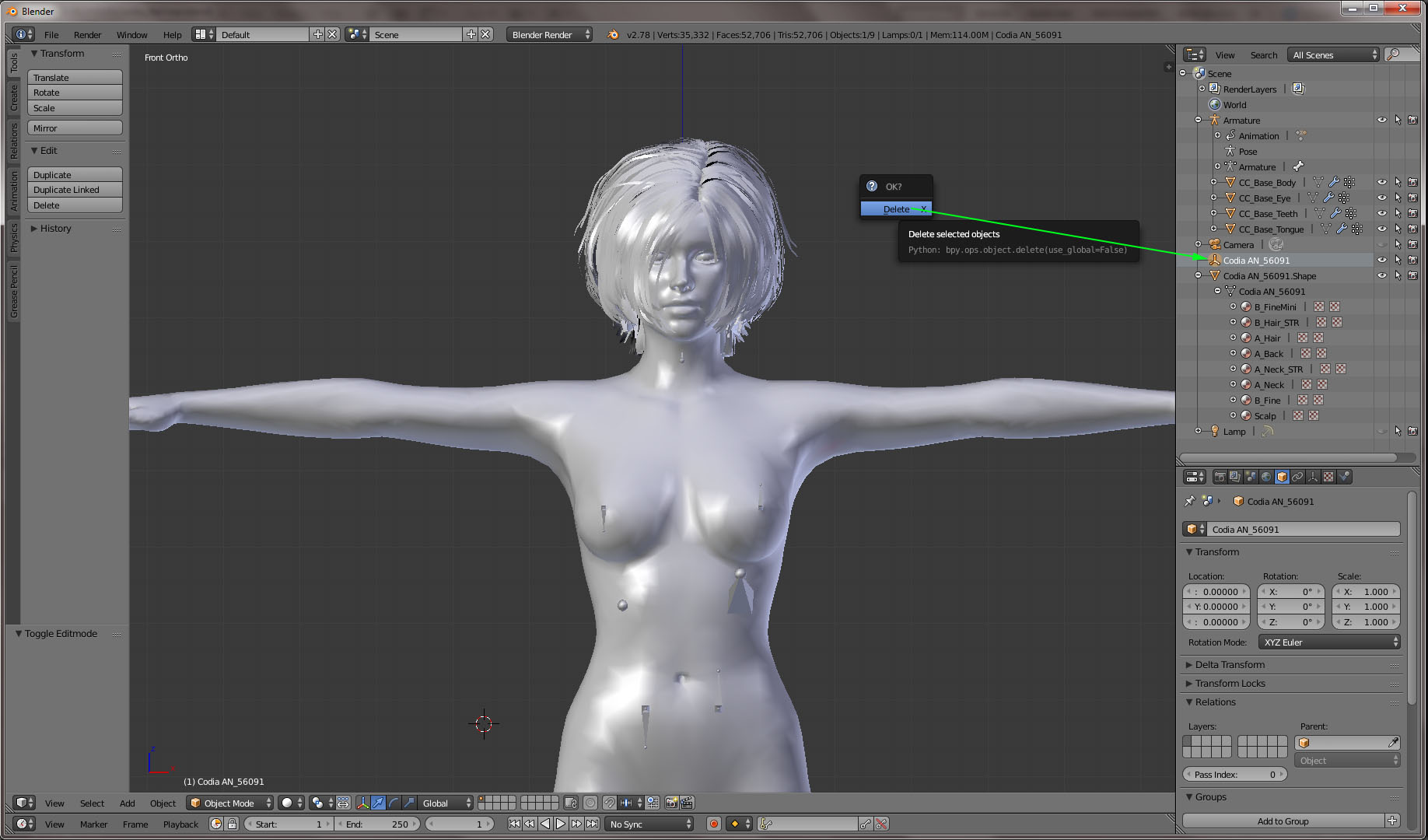
Task: Open the Object Mode dropdown
Action: pos(230,803)
